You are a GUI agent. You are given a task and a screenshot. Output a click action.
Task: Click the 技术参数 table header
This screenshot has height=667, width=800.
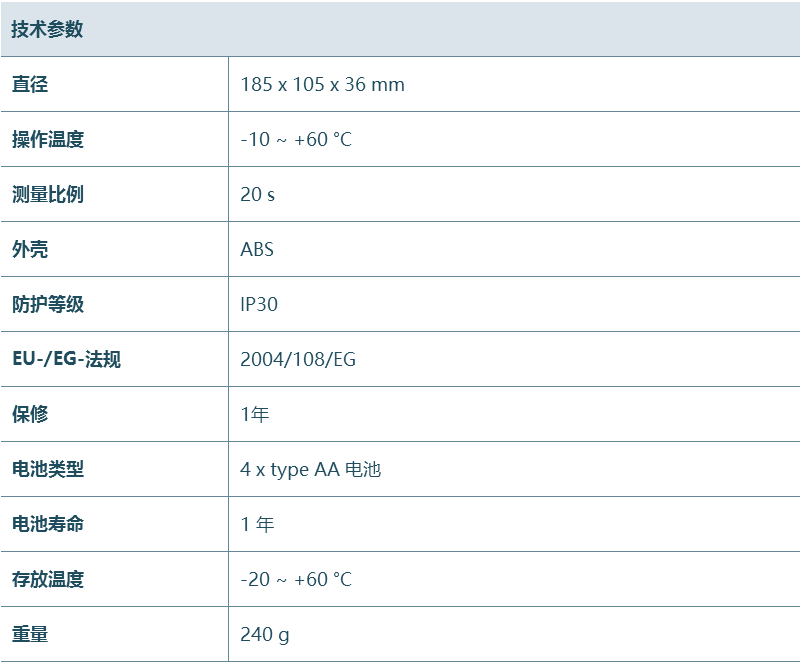click(x=47, y=29)
